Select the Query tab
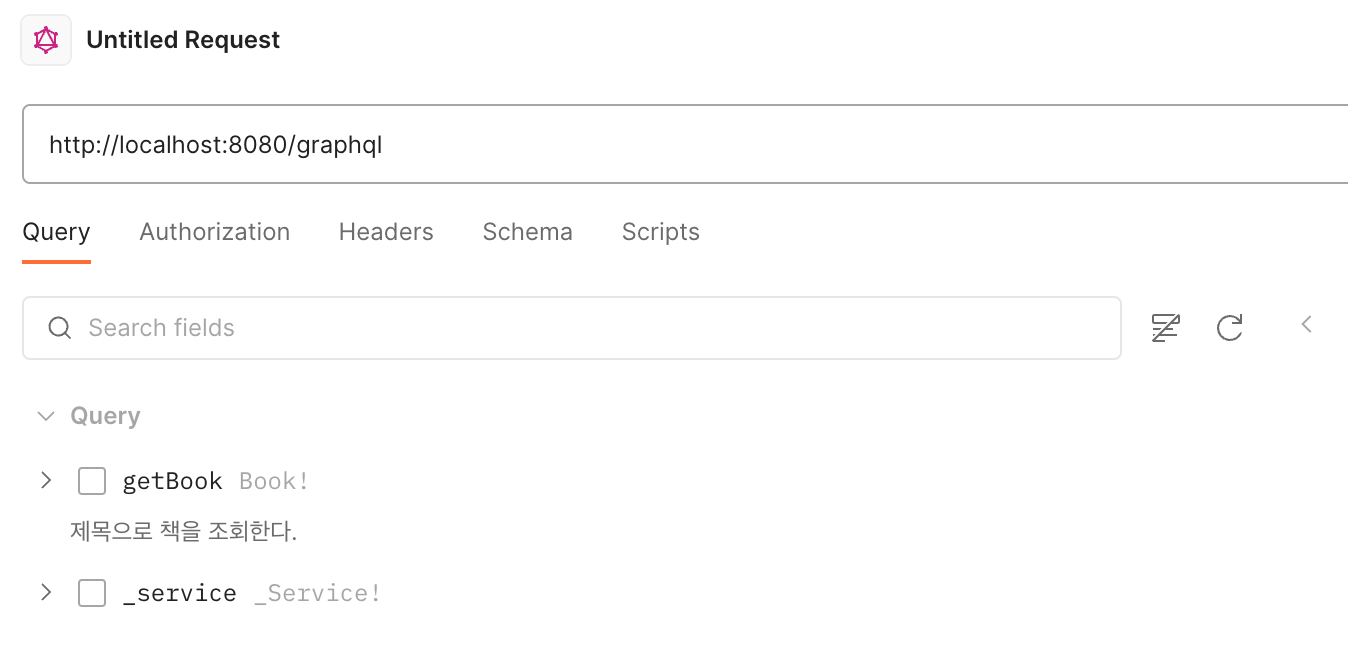1348x660 pixels. coord(56,231)
